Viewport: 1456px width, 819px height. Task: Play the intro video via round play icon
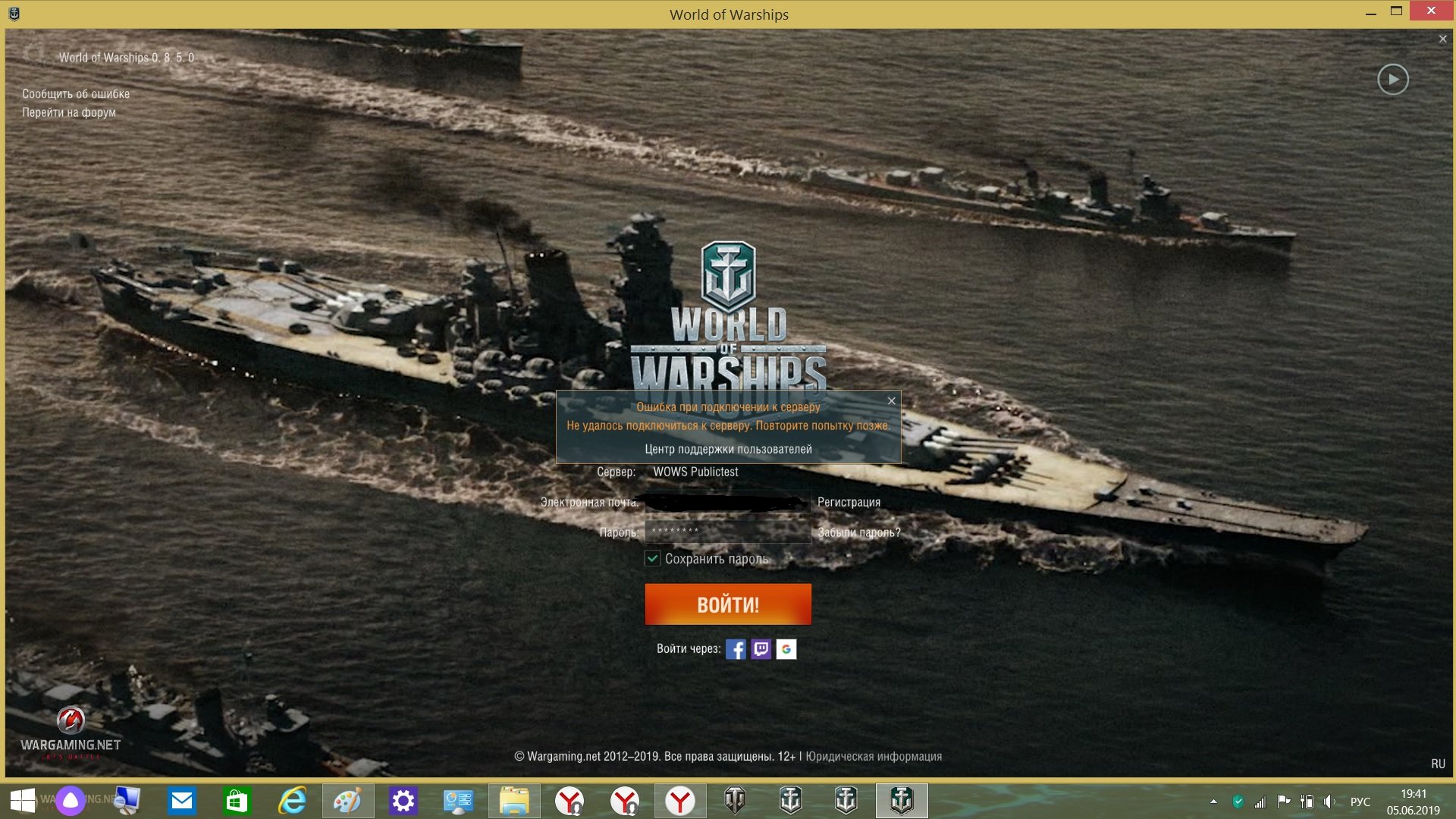(1393, 80)
